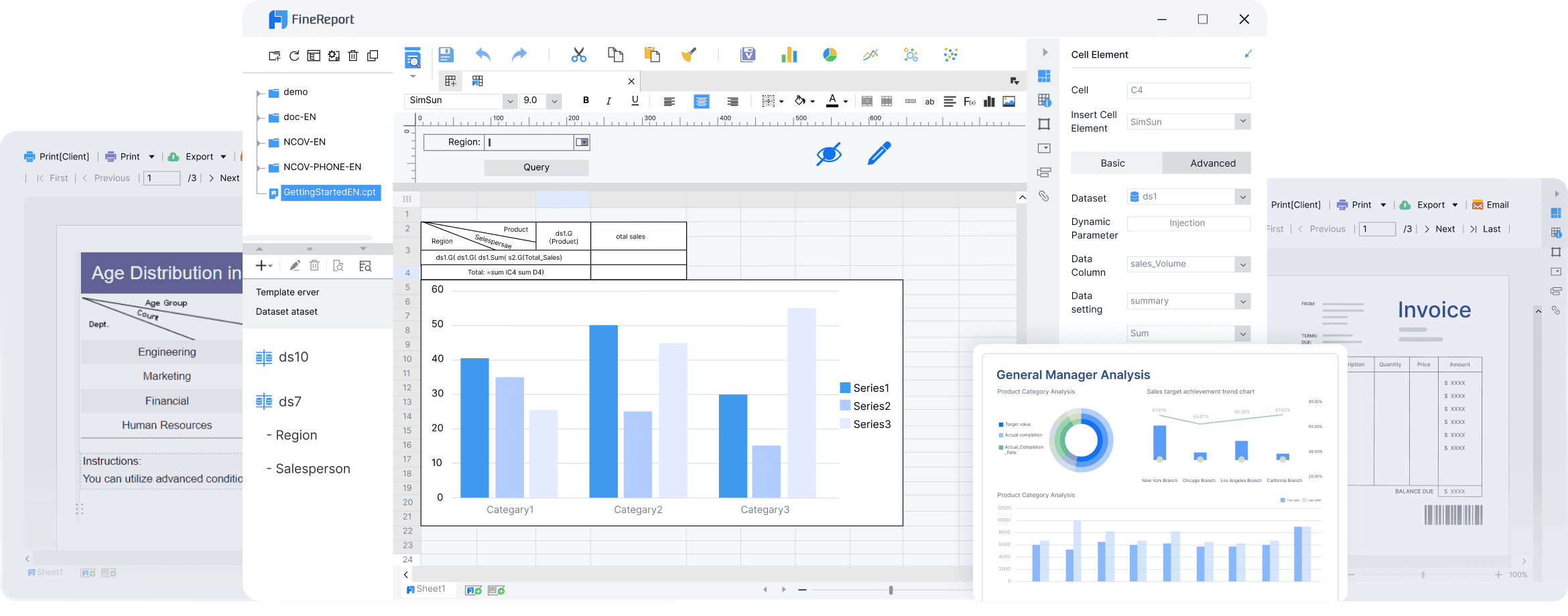The image size is (1568, 616).
Task: Switch to the Advanced tab
Action: click(1212, 163)
